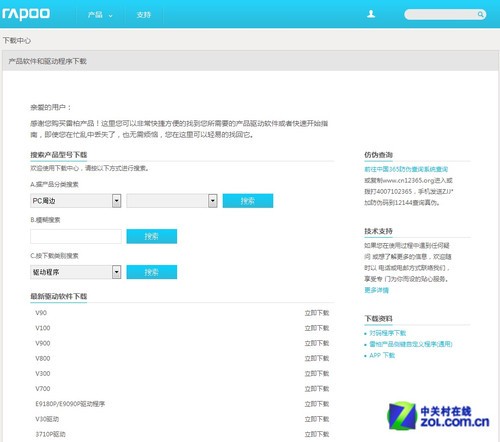The image size is (500, 442).
Task: Select the V800 driver entry
Action: (x=43, y=358)
